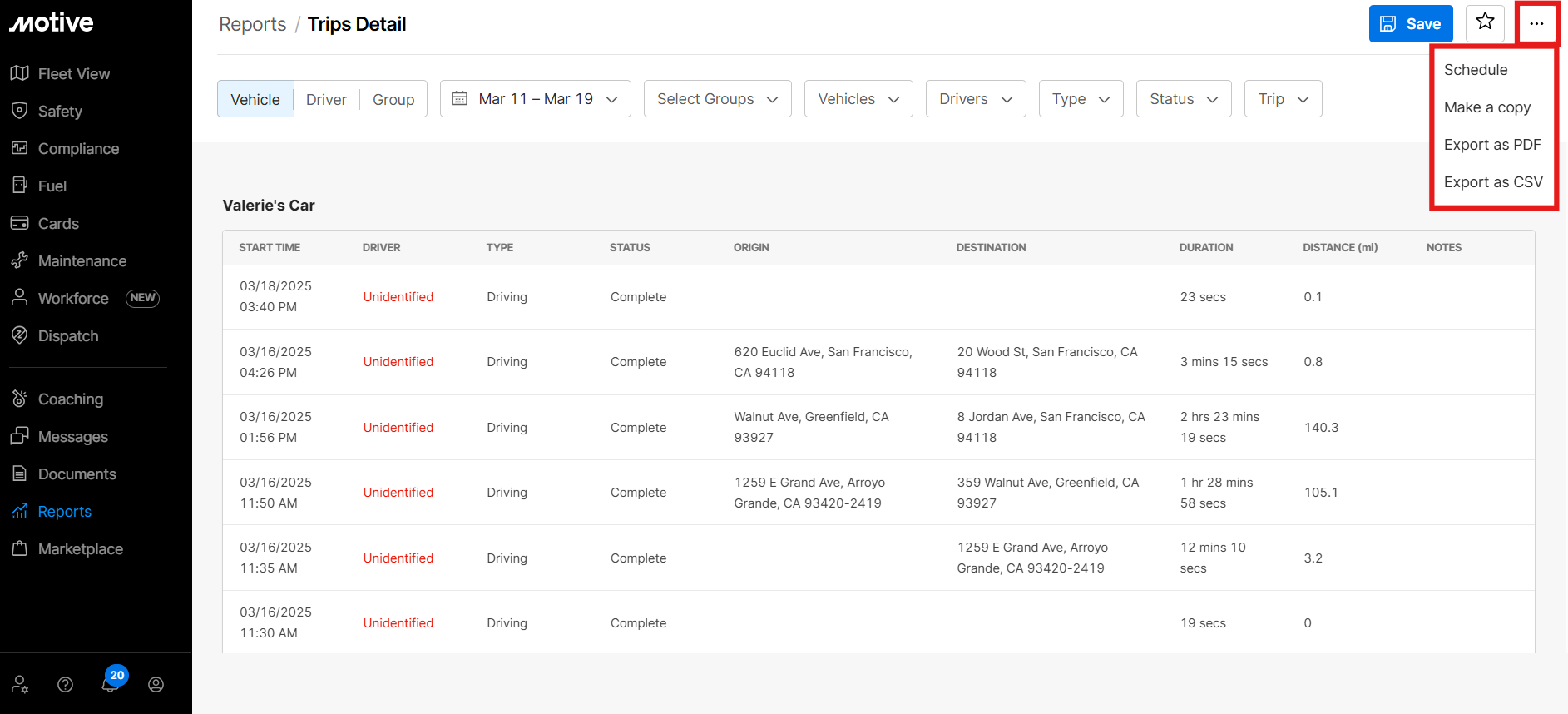This screenshot has height=714, width=1568.
Task: Click the three-dot more options button
Action: (x=1536, y=23)
